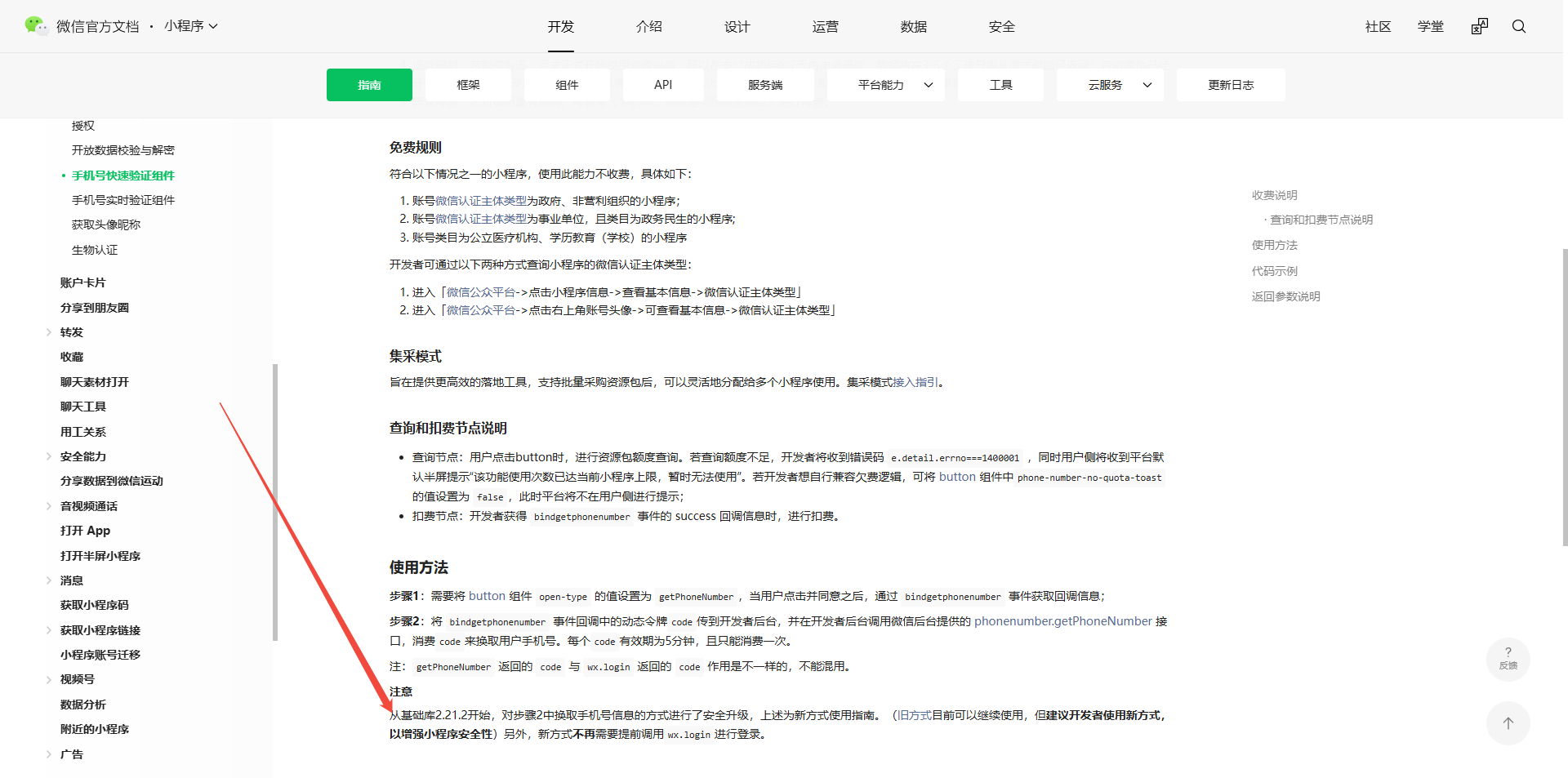
Task: Jump to 收费说明 in page outline
Action: click(x=1275, y=195)
